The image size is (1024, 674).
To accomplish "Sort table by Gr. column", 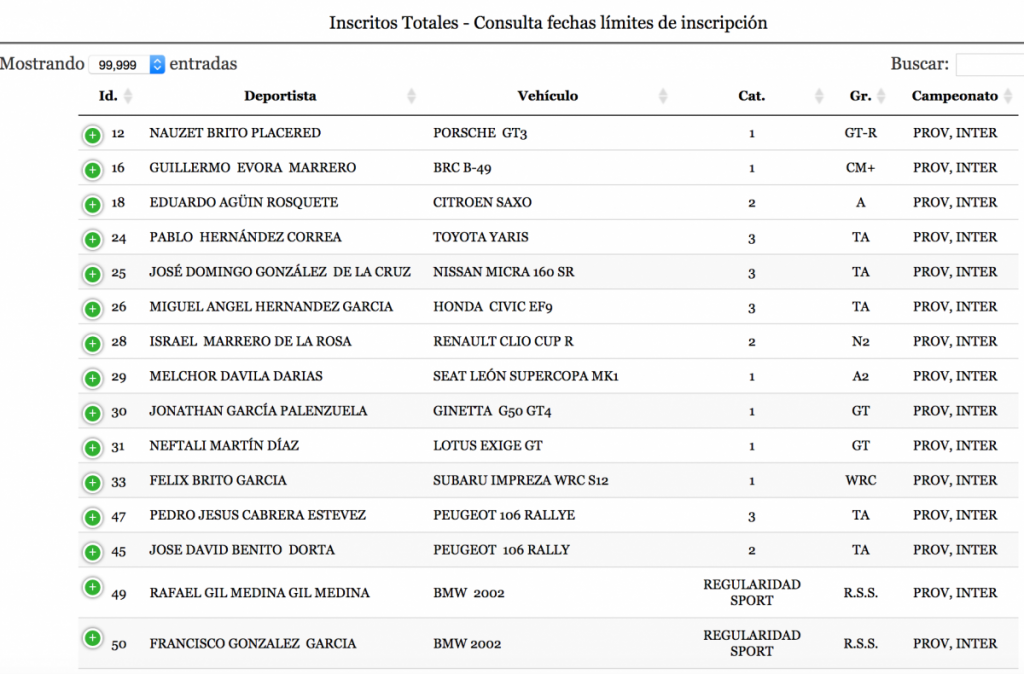I will 860,96.
